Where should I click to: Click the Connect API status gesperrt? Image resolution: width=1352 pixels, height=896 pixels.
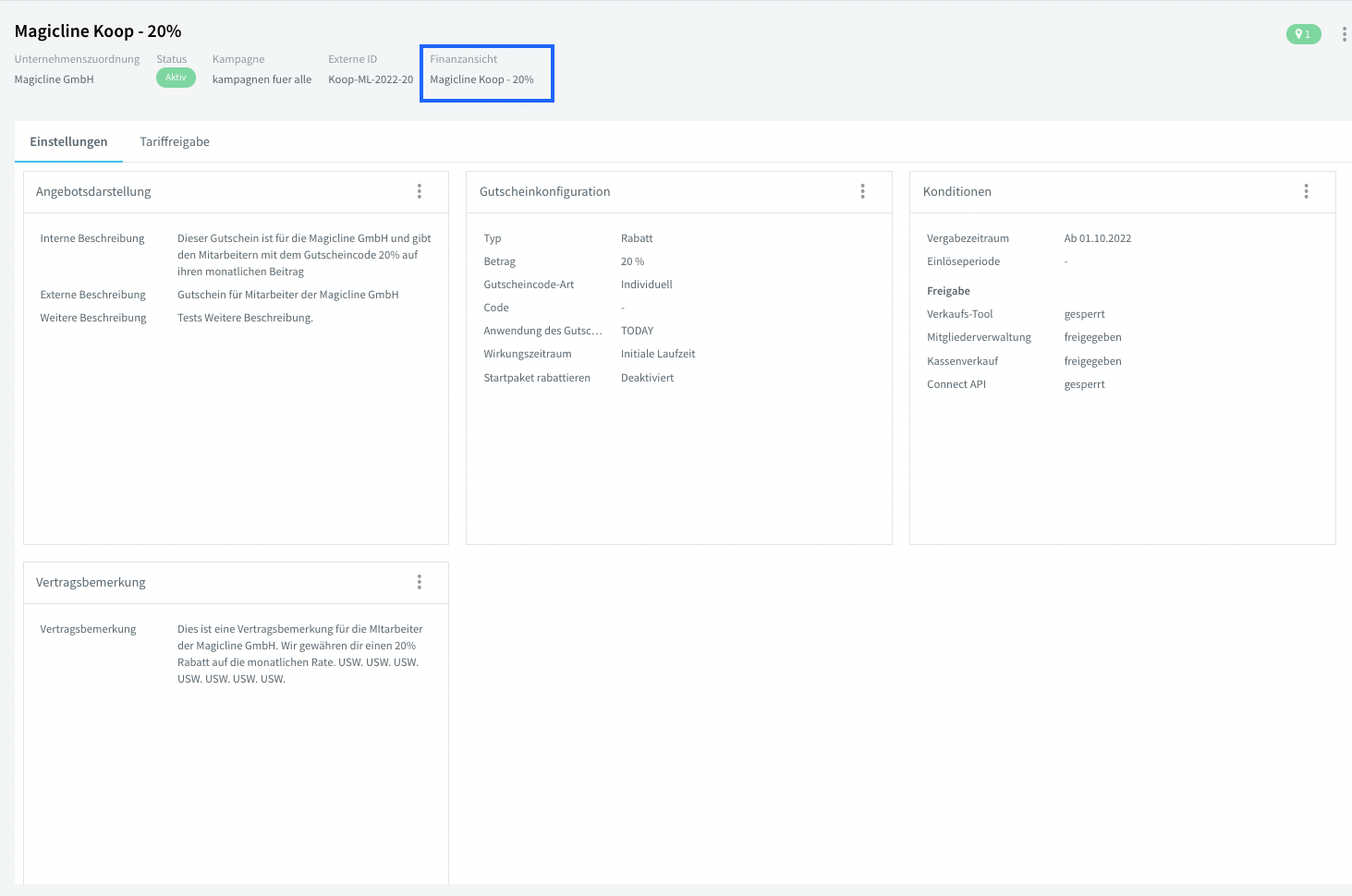pos(1085,384)
